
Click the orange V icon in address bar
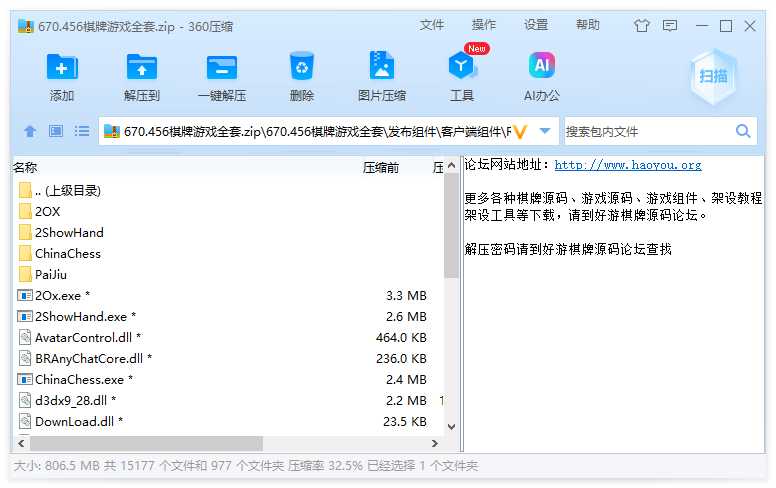click(520, 132)
